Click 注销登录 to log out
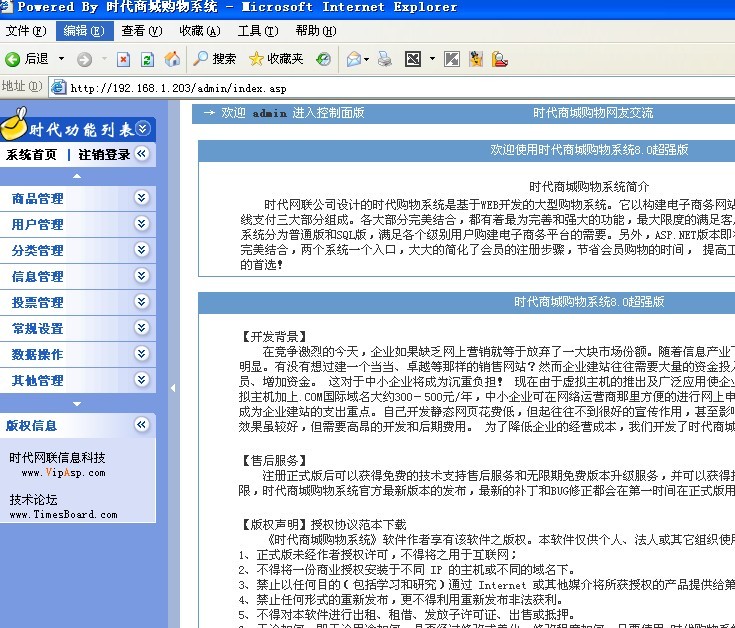The image size is (735, 628). point(104,155)
